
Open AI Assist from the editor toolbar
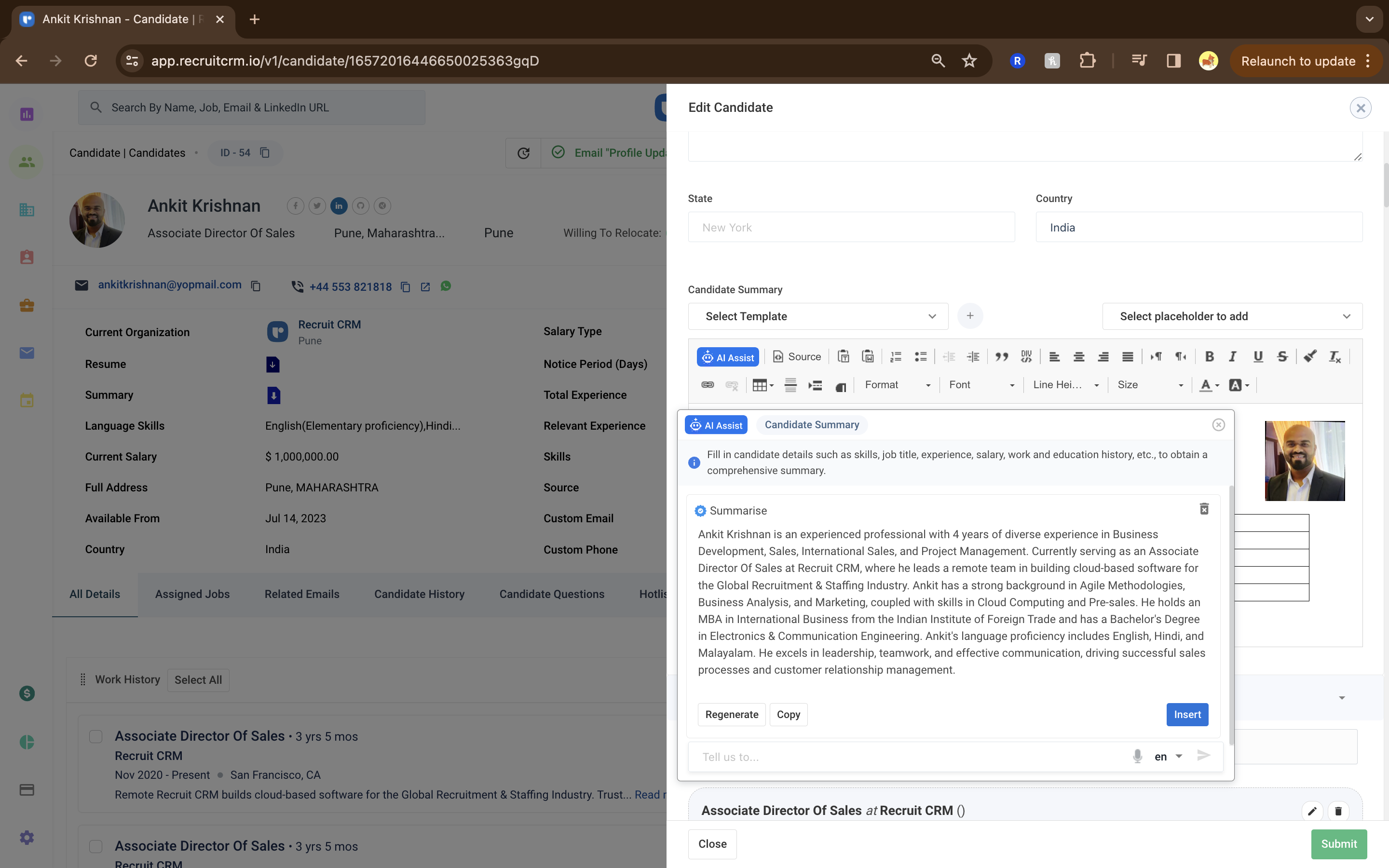pyautogui.click(x=728, y=356)
